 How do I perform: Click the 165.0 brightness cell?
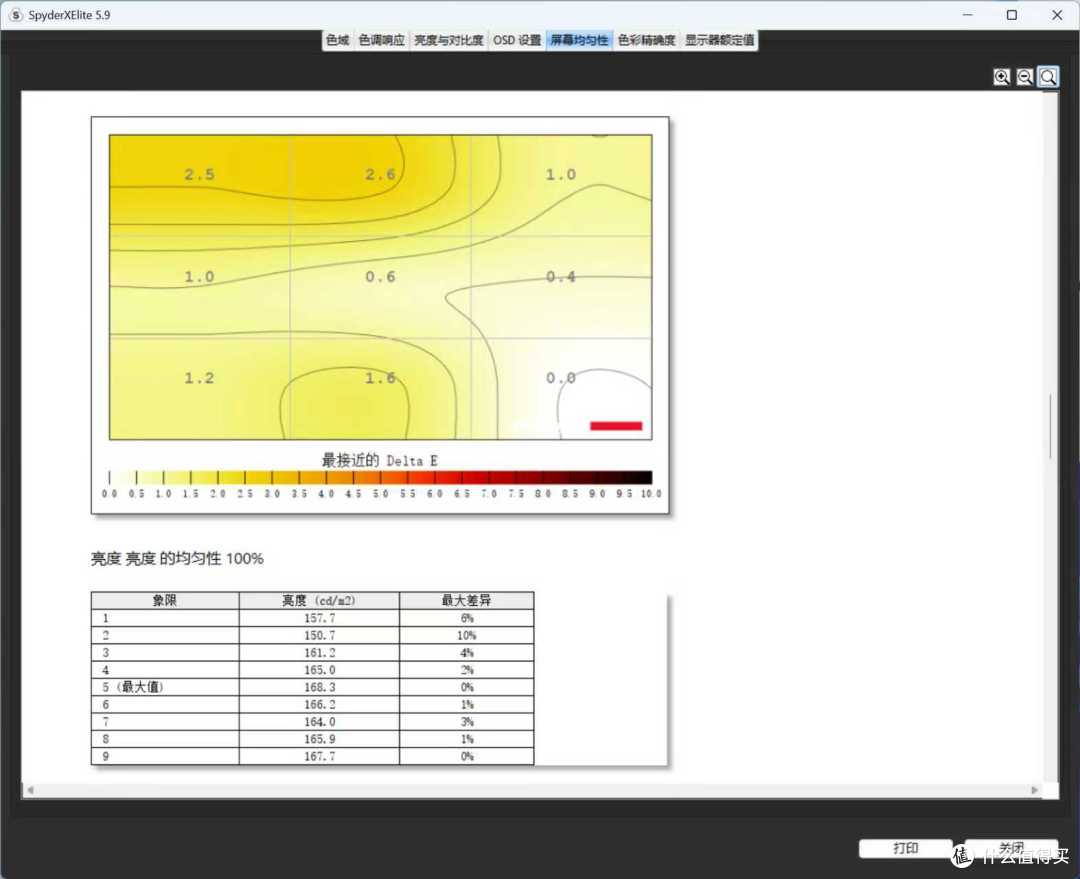point(319,670)
